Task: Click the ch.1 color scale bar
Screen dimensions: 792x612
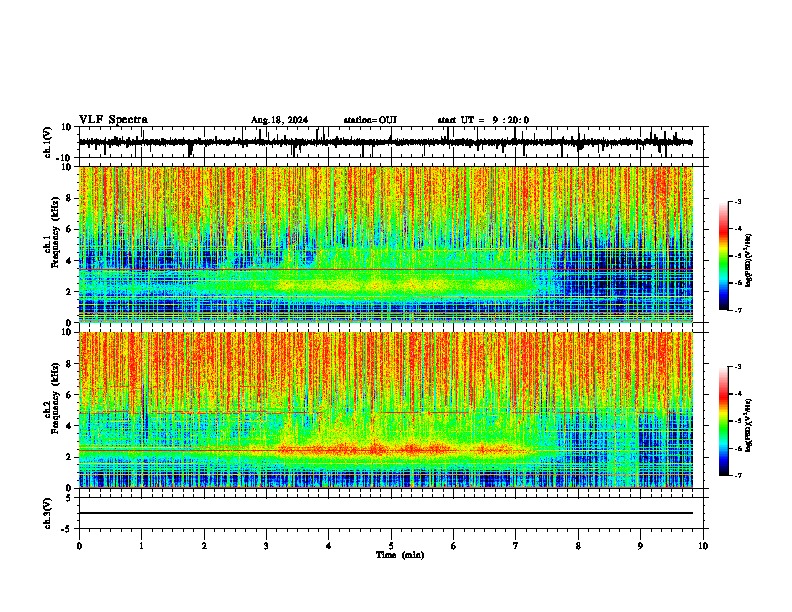Action: pyautogui.click(x=724, y=256)
